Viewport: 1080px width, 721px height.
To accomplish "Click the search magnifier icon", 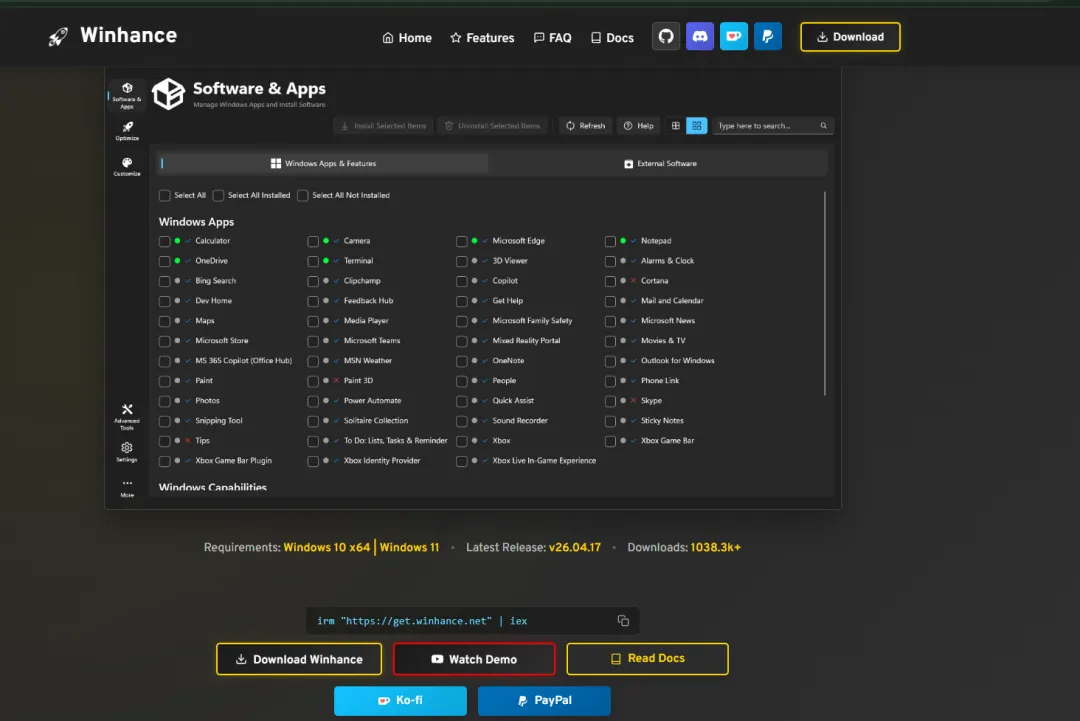I will coord(823,126).
